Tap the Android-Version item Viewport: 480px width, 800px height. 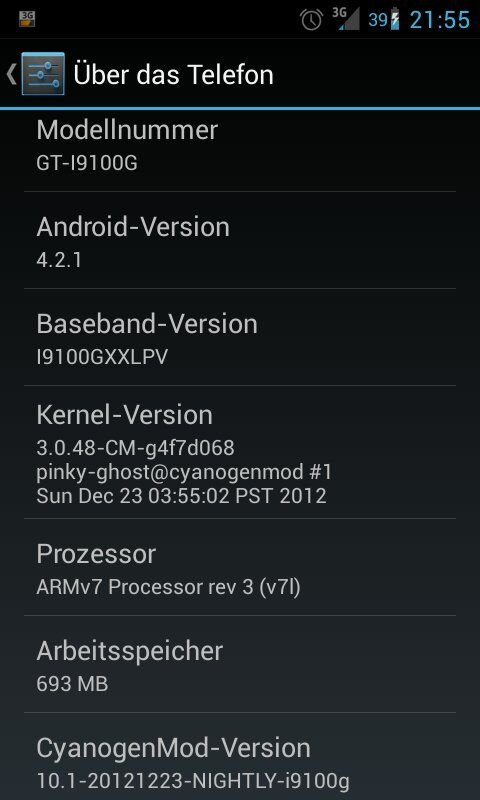pyautogui.click(x=240, y=240)
